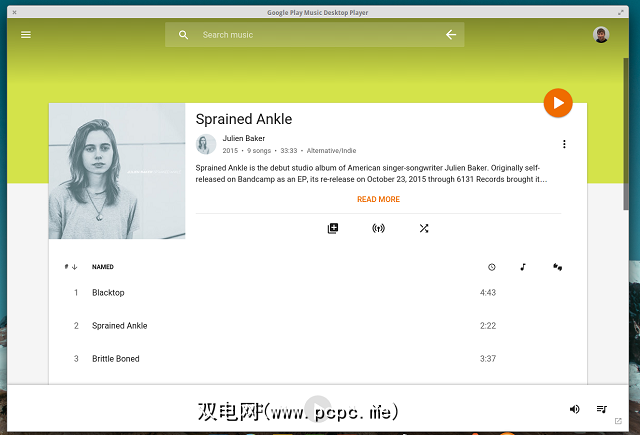Click the 3:37 duration of Brittle Boned
Viewport: 640px width, 435px height.
(488, 359)
